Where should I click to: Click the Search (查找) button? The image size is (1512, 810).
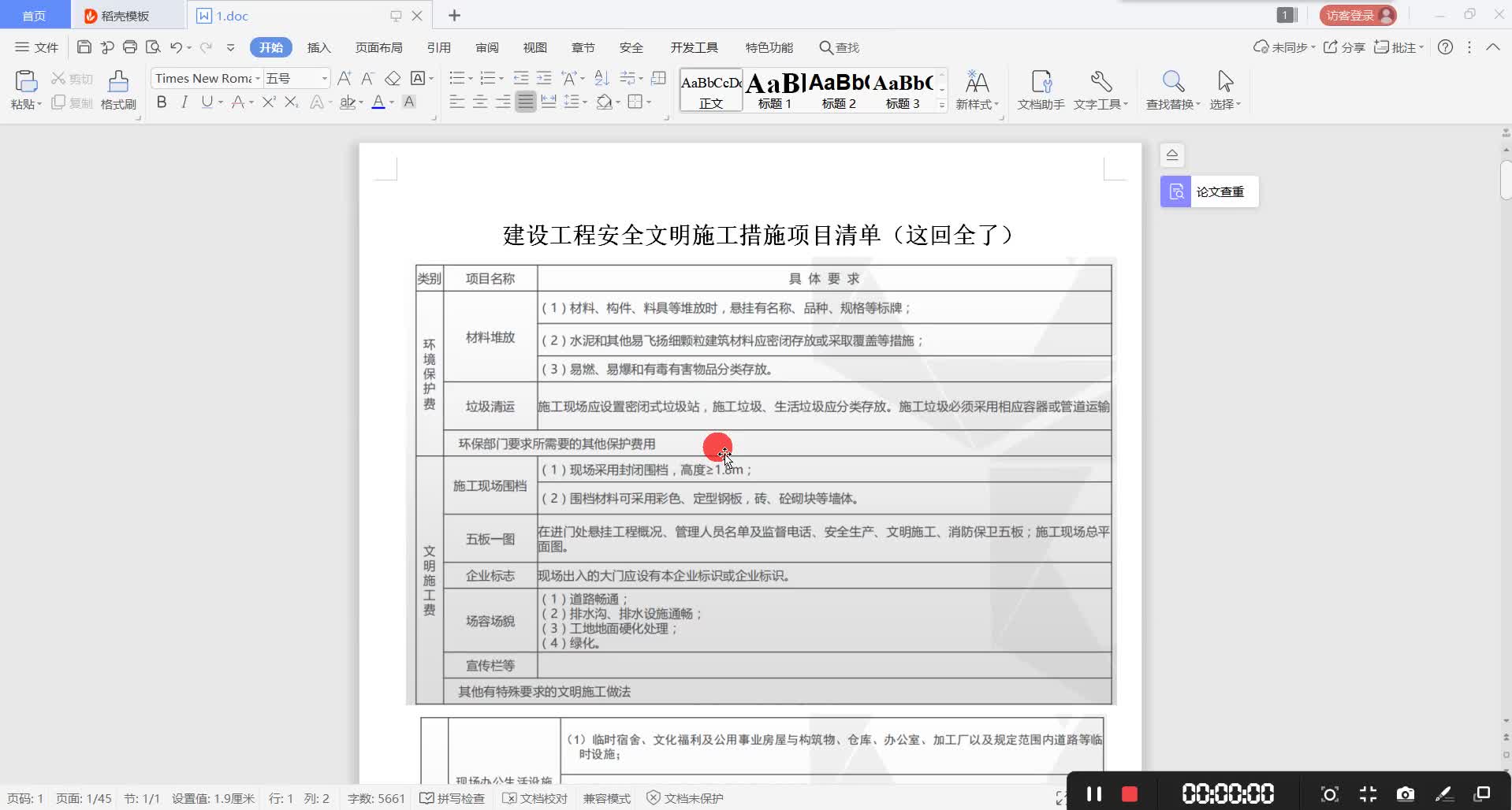coord(839,47)
